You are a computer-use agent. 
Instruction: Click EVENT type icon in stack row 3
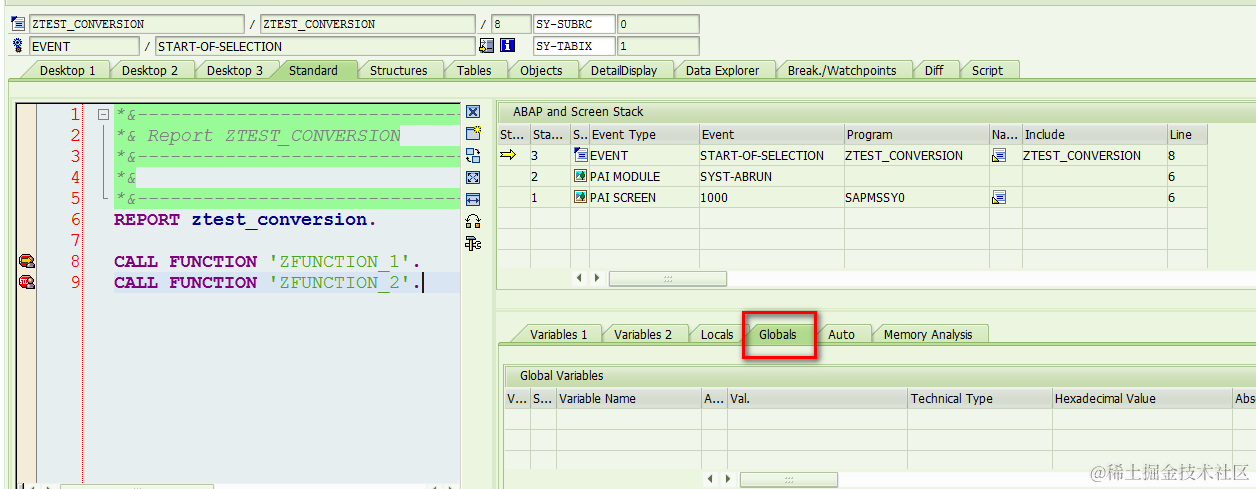(x=580, y=155)
